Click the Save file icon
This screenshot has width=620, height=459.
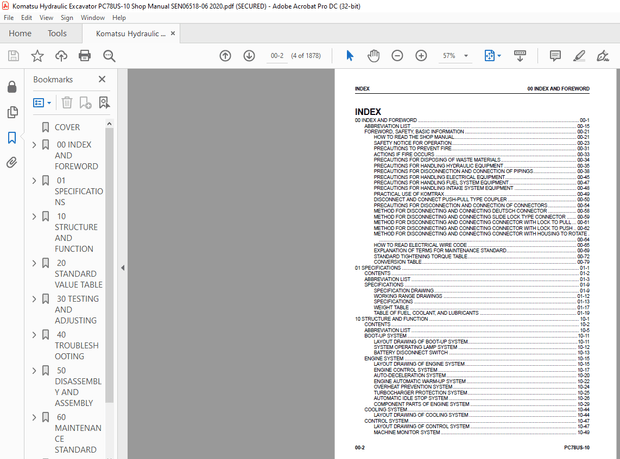click(13, 56)
